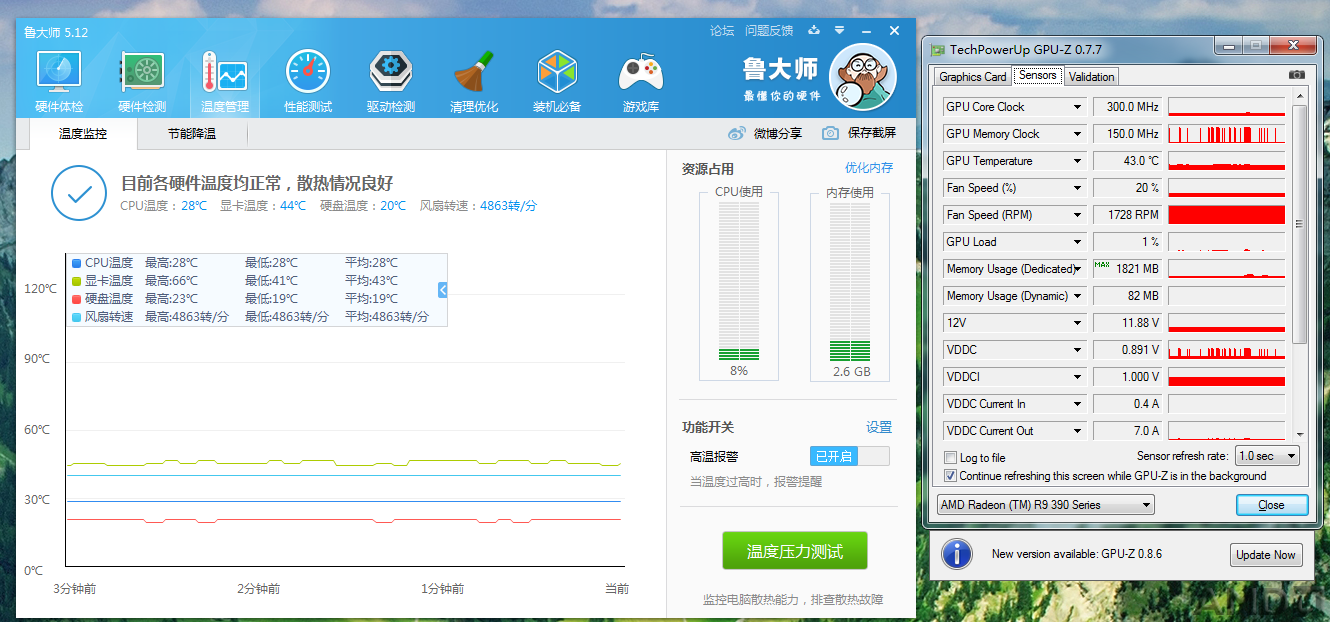Click the GPU-Z screenshot camera icon
This screenshot has height=622, width=1330.
point(1297,75)
